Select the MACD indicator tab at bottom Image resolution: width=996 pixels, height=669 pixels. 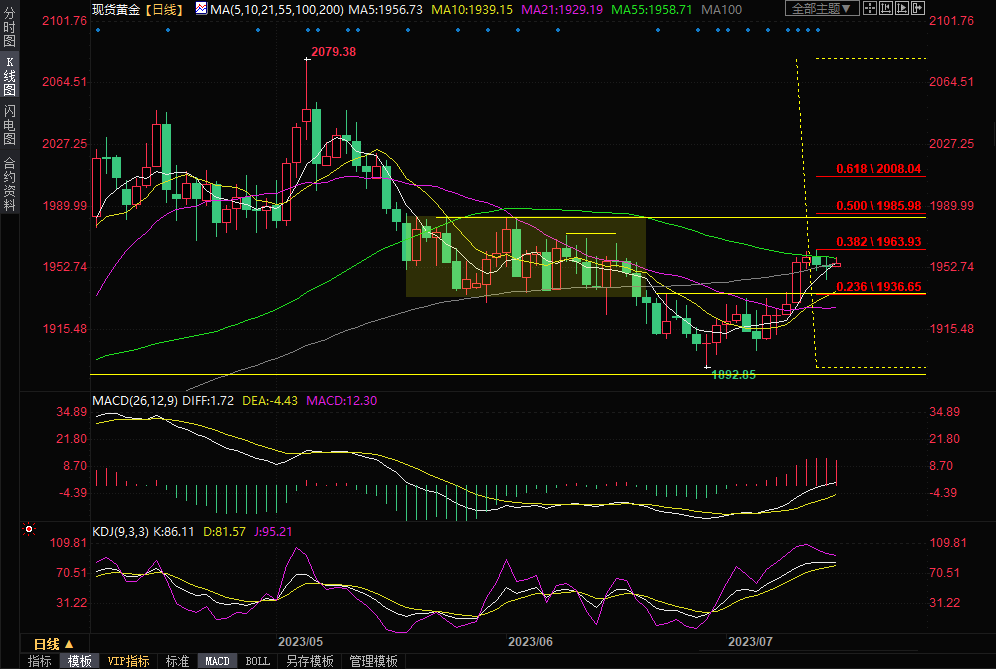click(x=217, y=661)
